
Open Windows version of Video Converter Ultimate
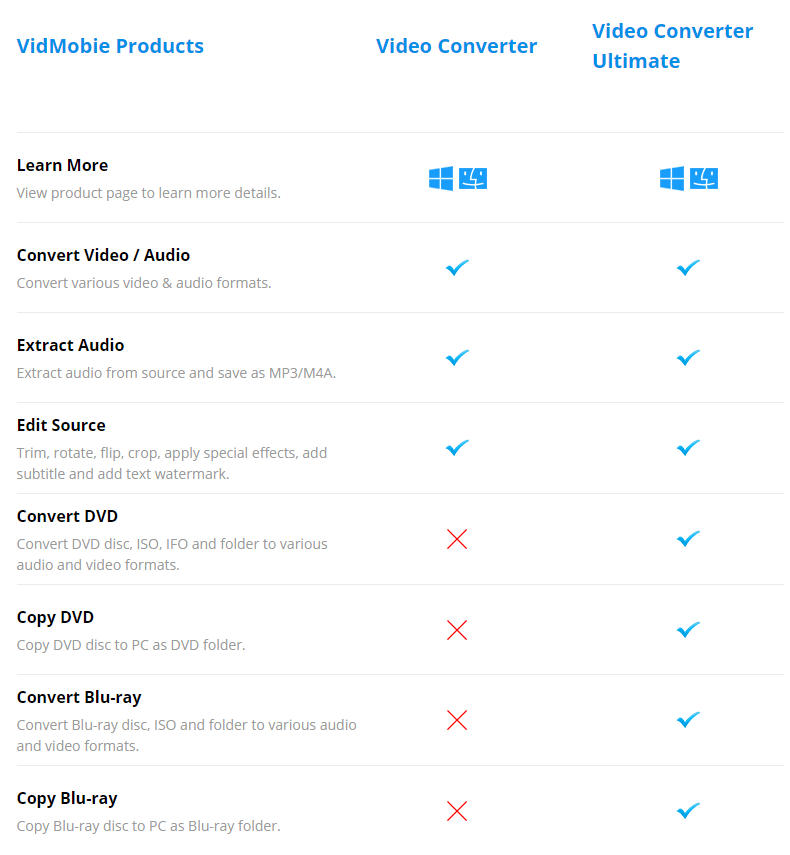(x=672, y=178)
